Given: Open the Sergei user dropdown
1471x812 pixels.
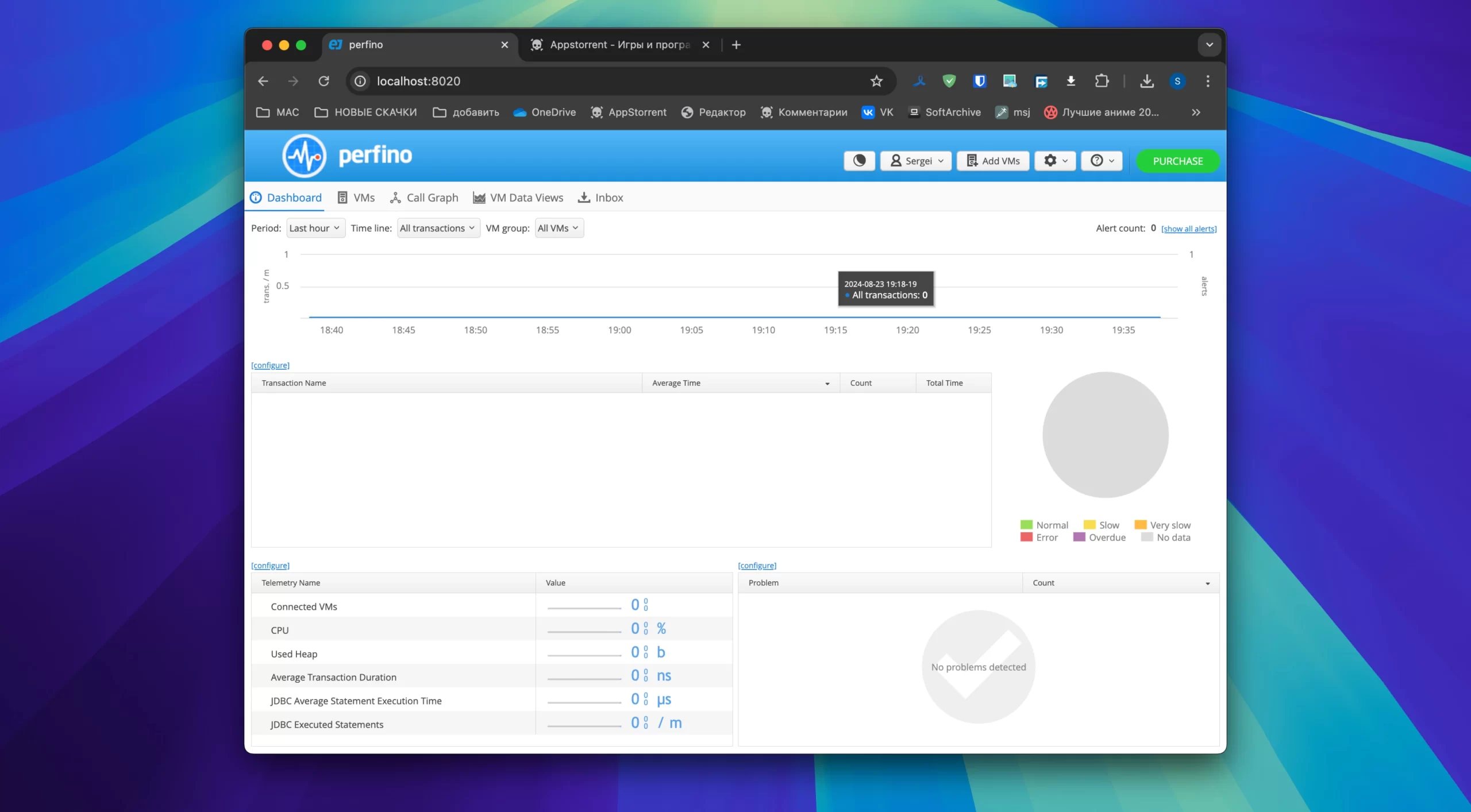Looking at the screenshot, I should coord(916,161).
